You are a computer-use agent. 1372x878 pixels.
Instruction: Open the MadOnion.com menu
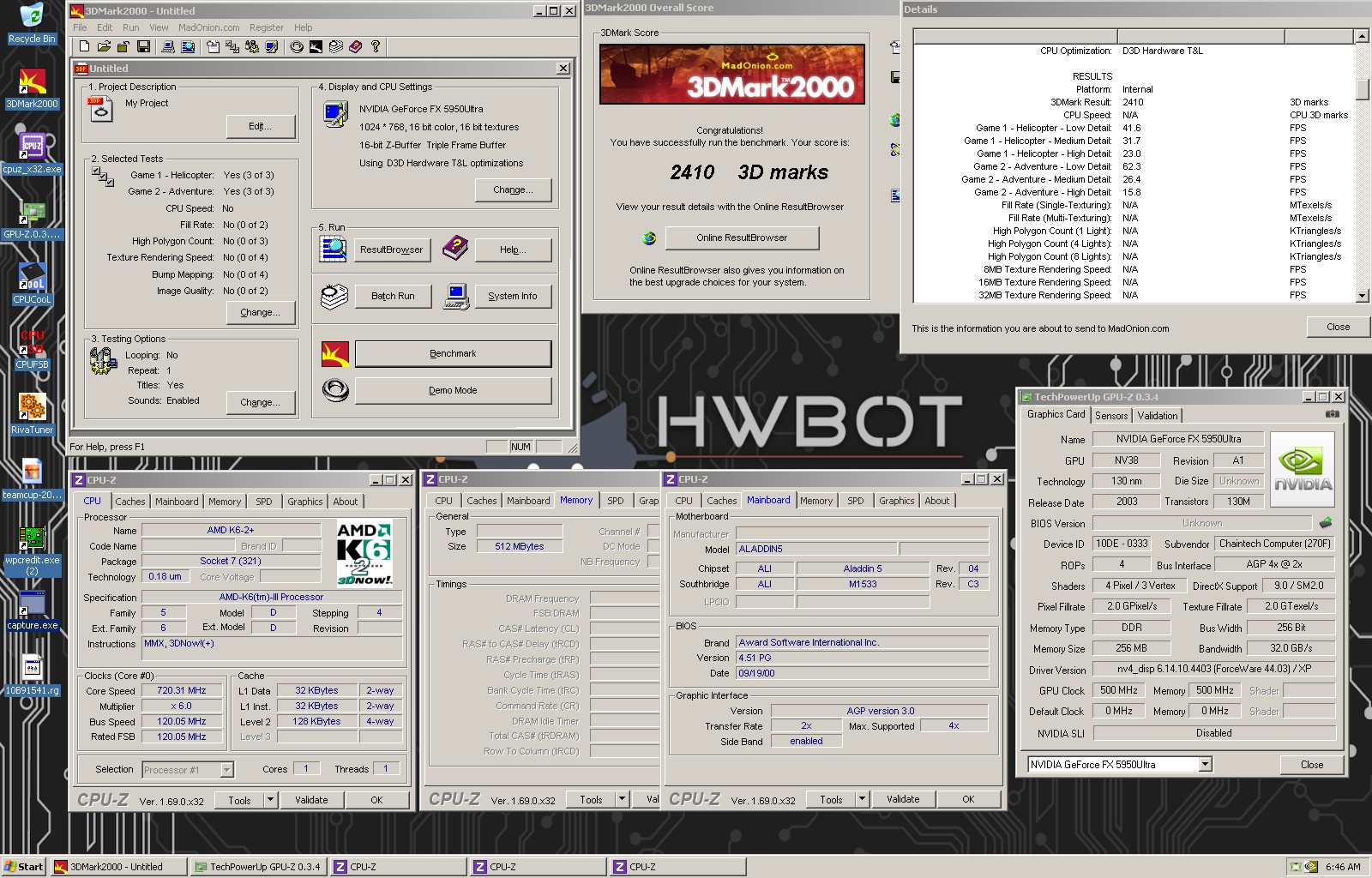pyautogui.click(x=208, y=27)
